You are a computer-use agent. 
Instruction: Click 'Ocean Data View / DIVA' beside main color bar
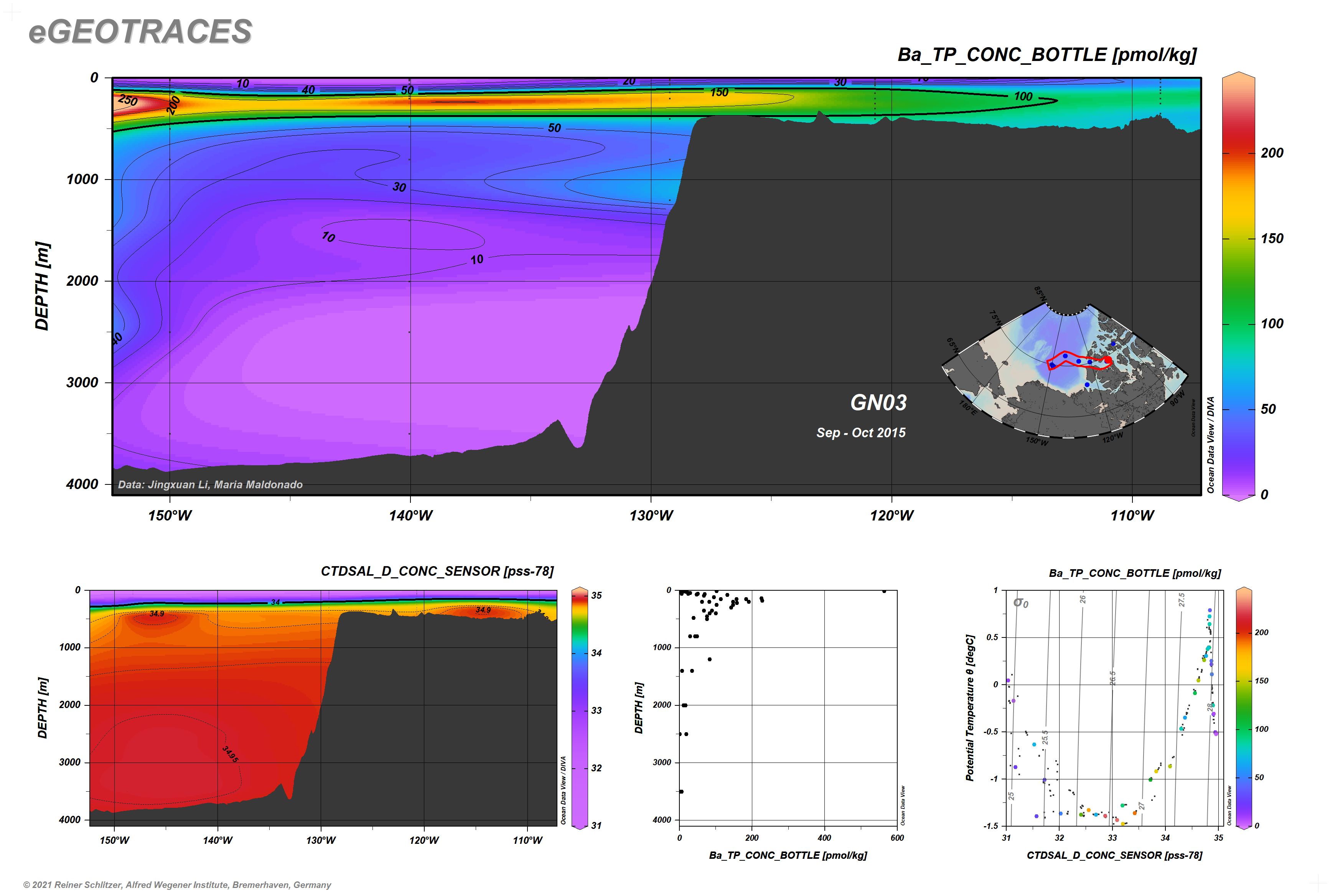point(1211,445)
